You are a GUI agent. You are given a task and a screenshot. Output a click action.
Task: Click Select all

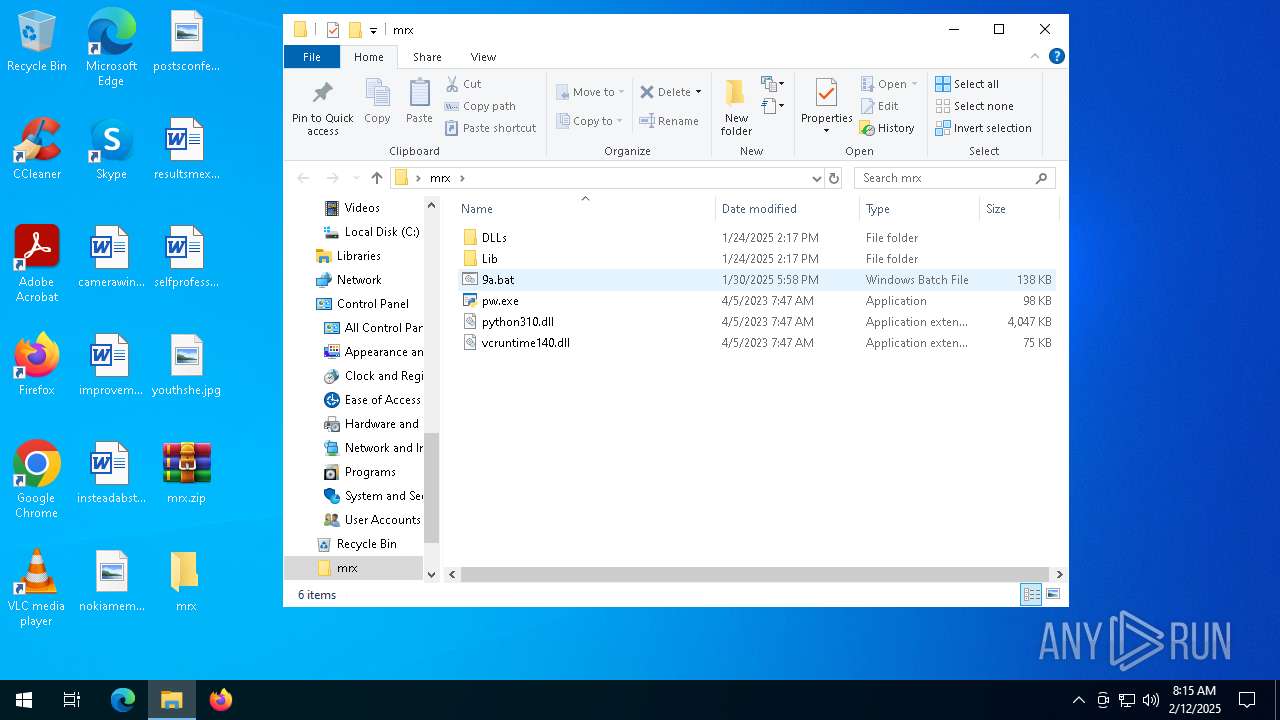click(967, 84)
